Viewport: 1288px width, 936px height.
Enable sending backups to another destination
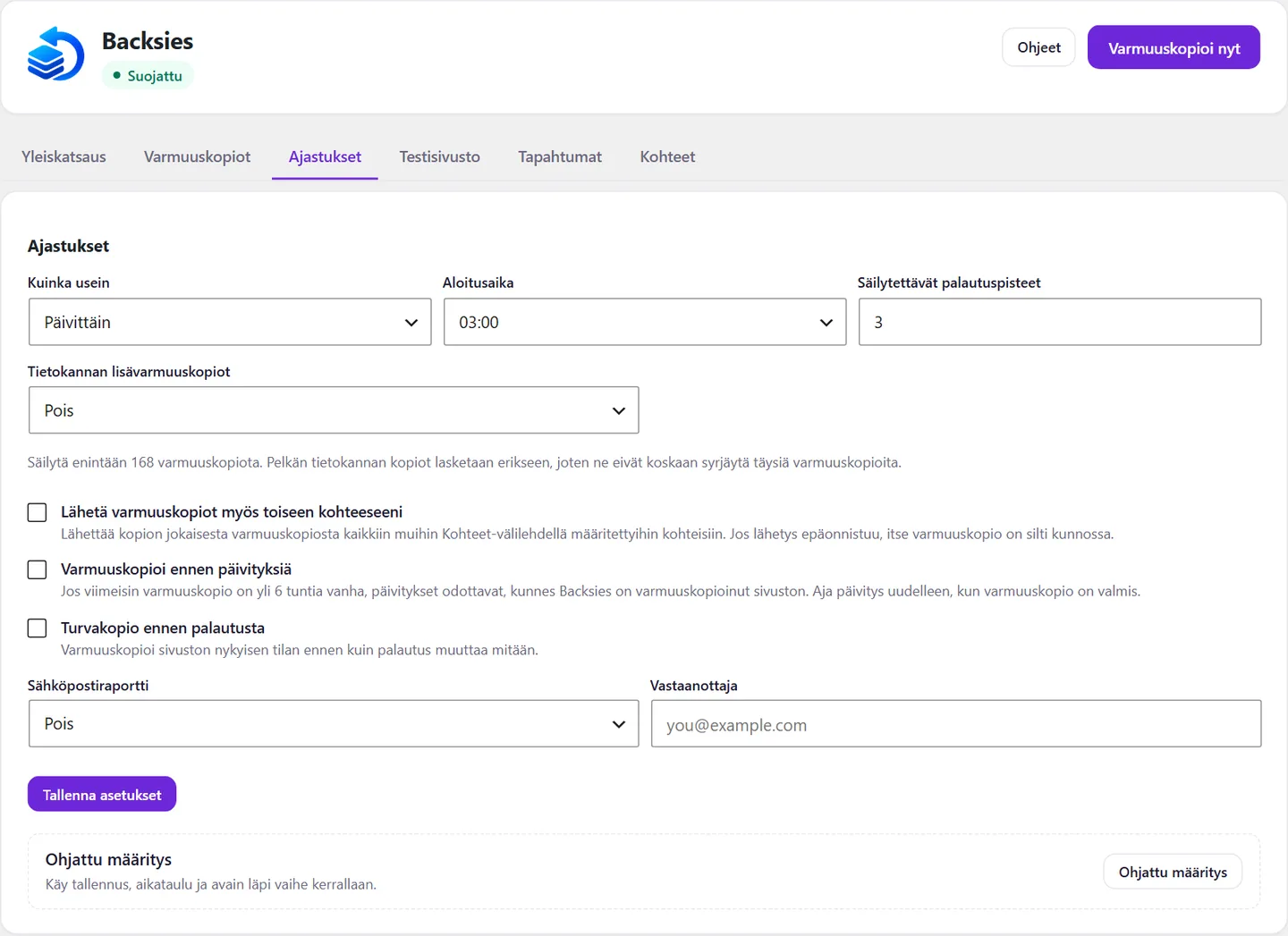37,512
